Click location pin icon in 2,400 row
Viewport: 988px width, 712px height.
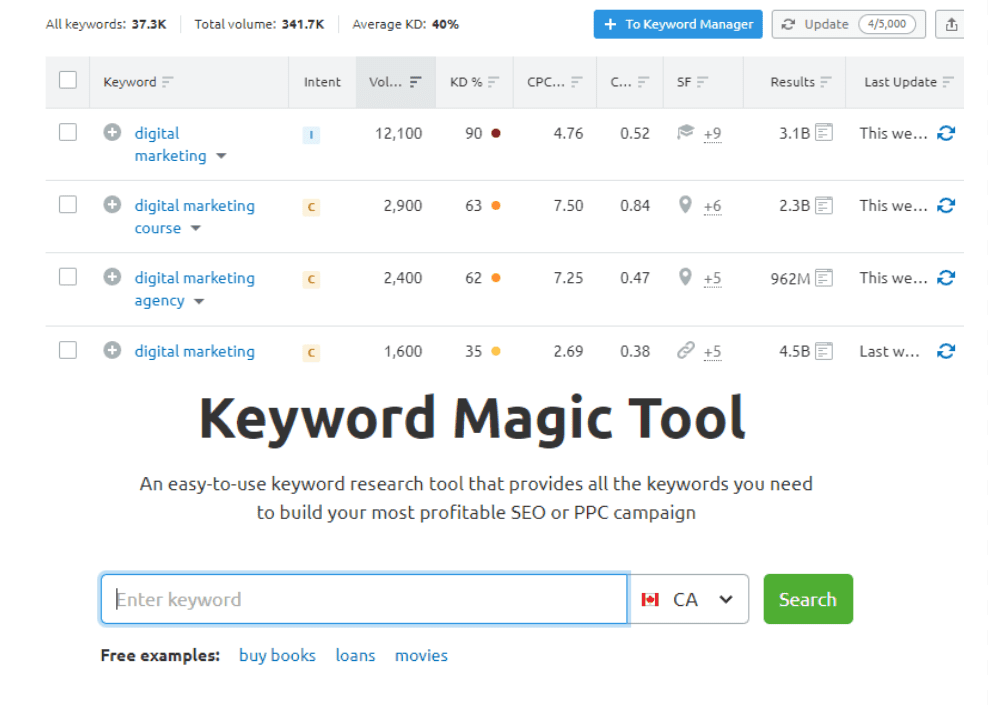point(685,277)
